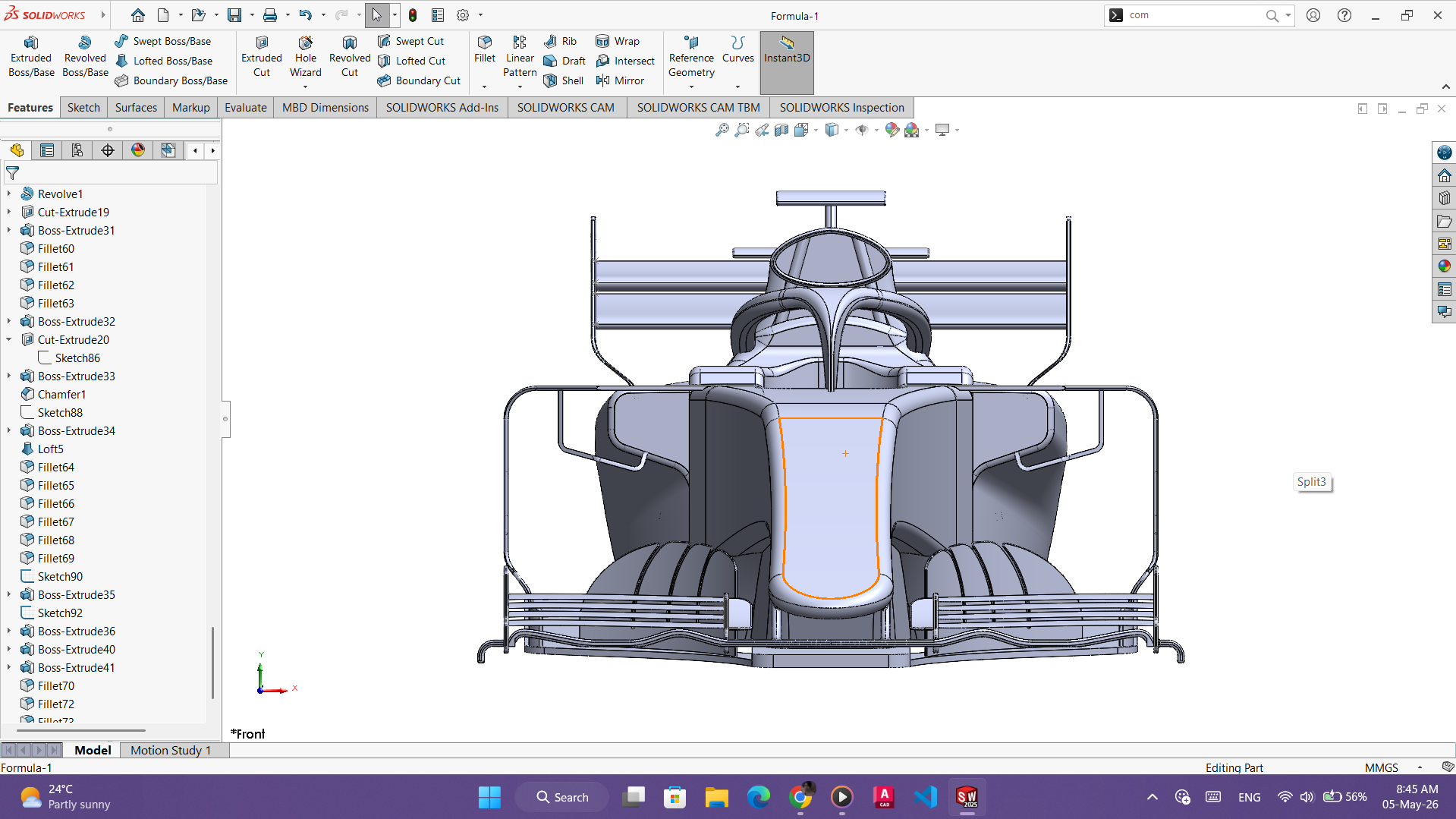Switch to the Sketch tab

click(83, 108)
